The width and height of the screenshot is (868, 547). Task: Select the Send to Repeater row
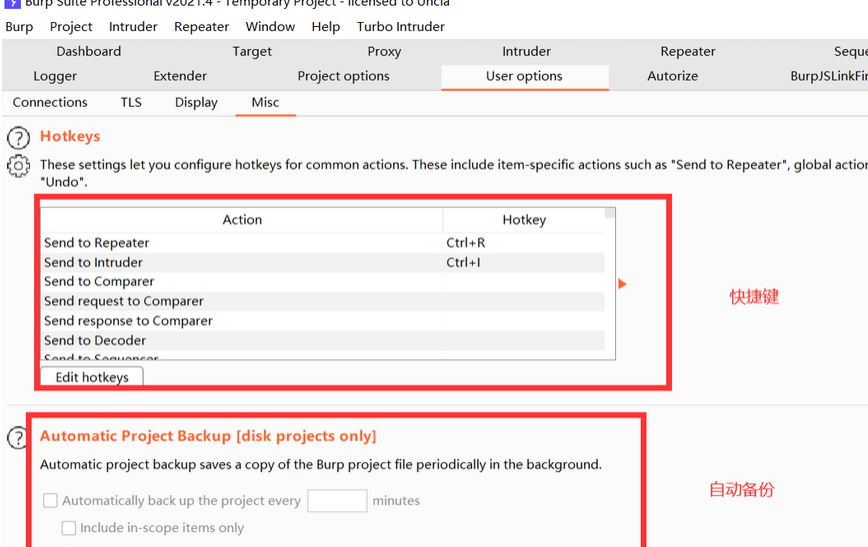point(323,242)
